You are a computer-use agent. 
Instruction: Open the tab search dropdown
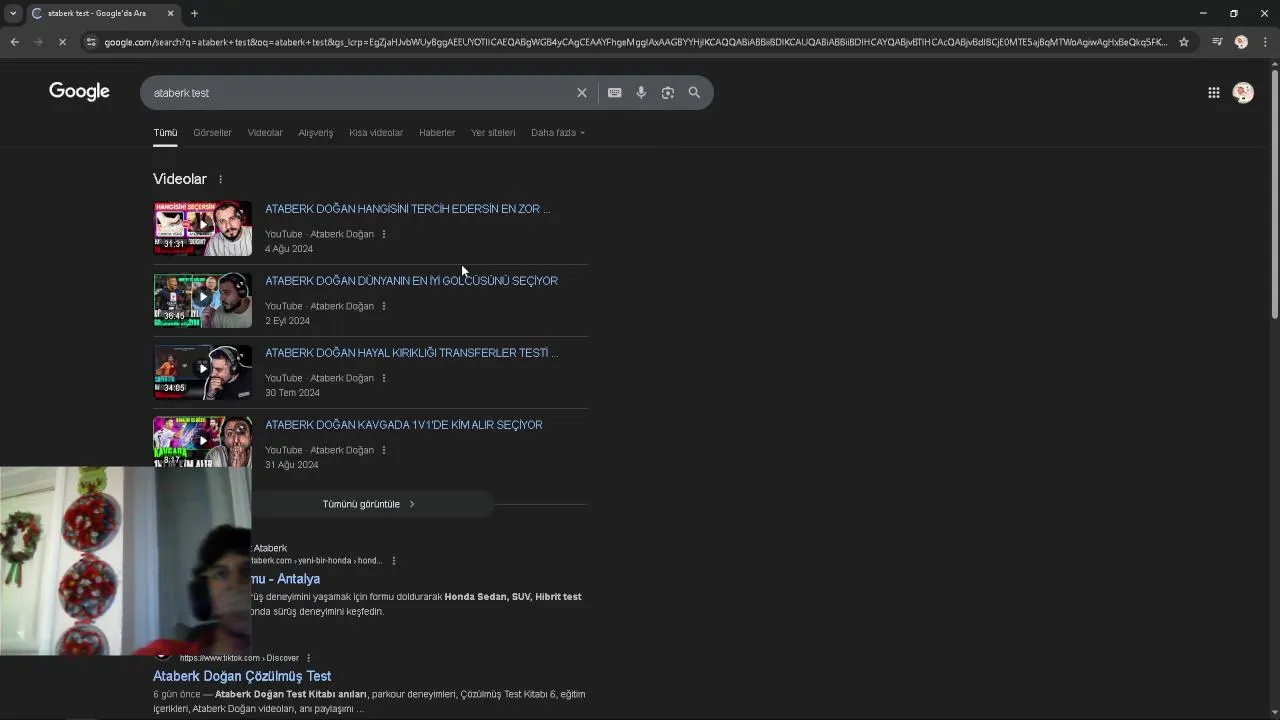(x=13, y=13)
